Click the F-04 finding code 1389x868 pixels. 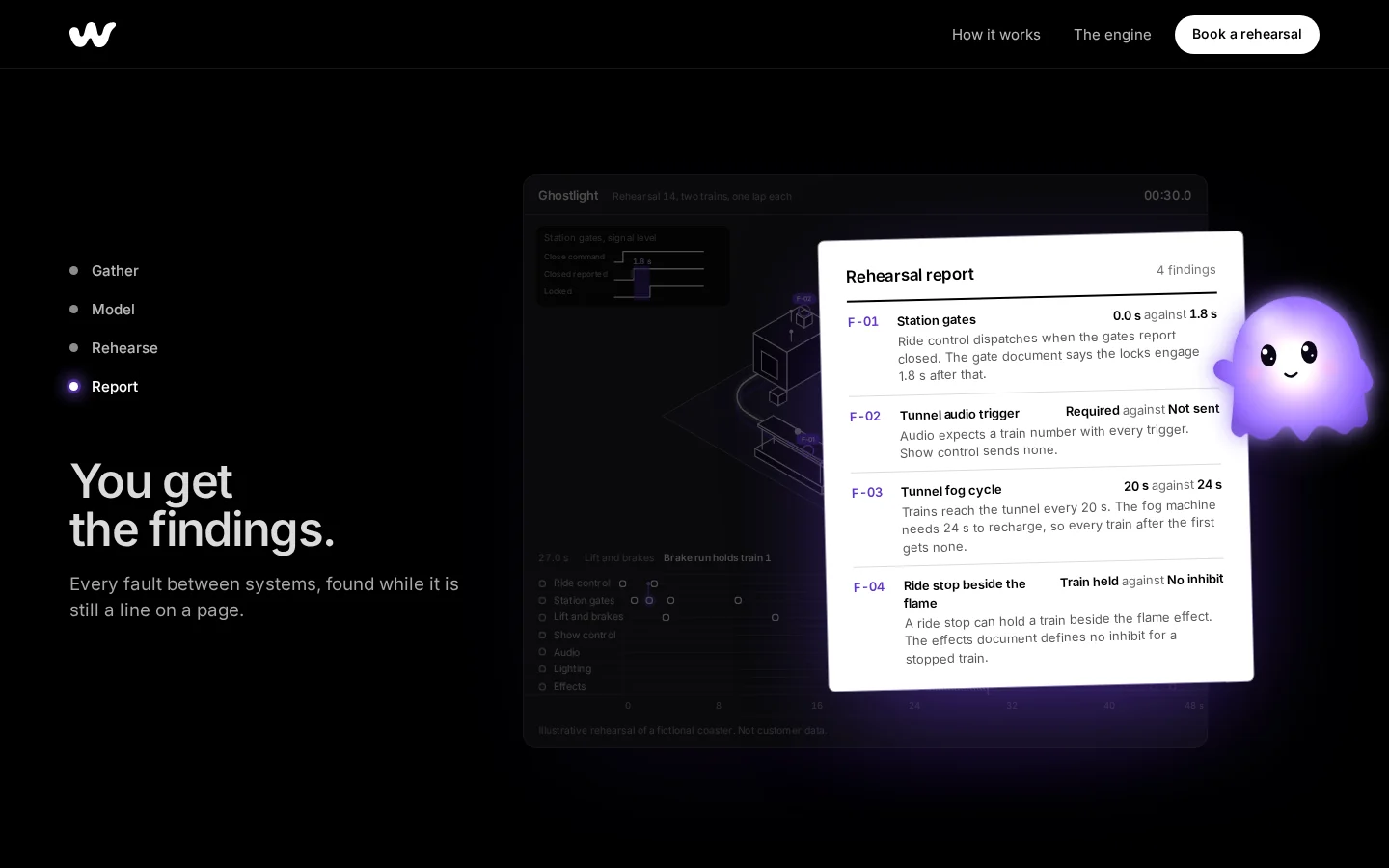[869, 587]
